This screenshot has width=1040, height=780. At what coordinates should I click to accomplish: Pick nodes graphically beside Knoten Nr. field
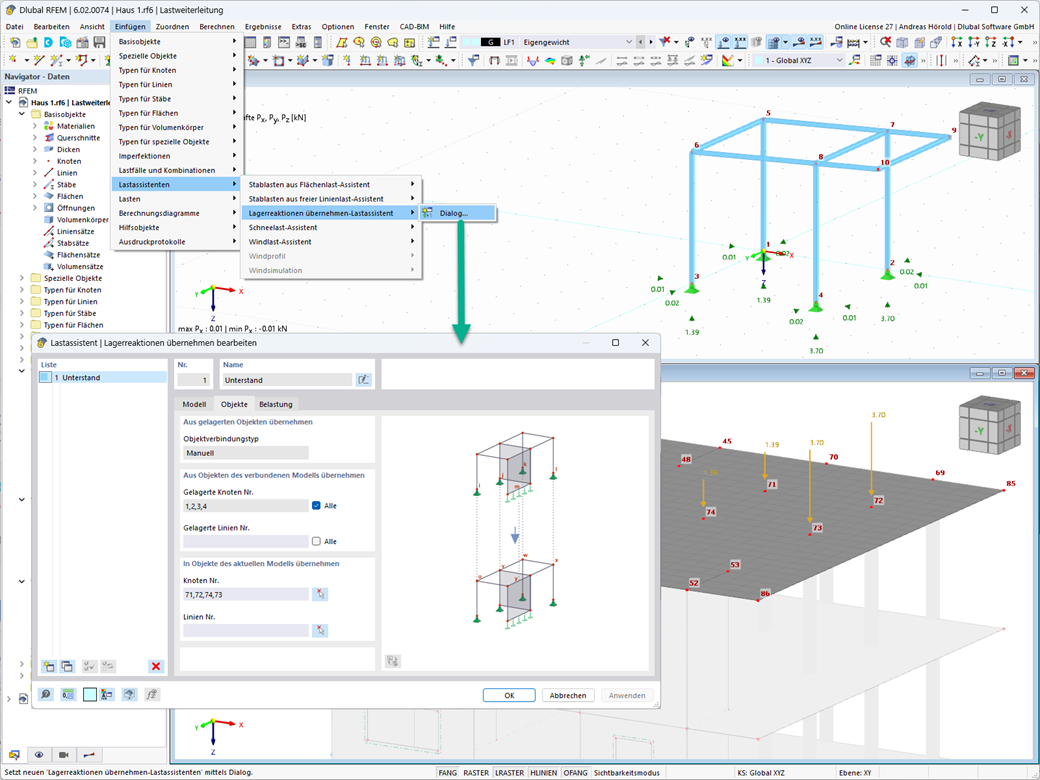click(x=320, y=594)
